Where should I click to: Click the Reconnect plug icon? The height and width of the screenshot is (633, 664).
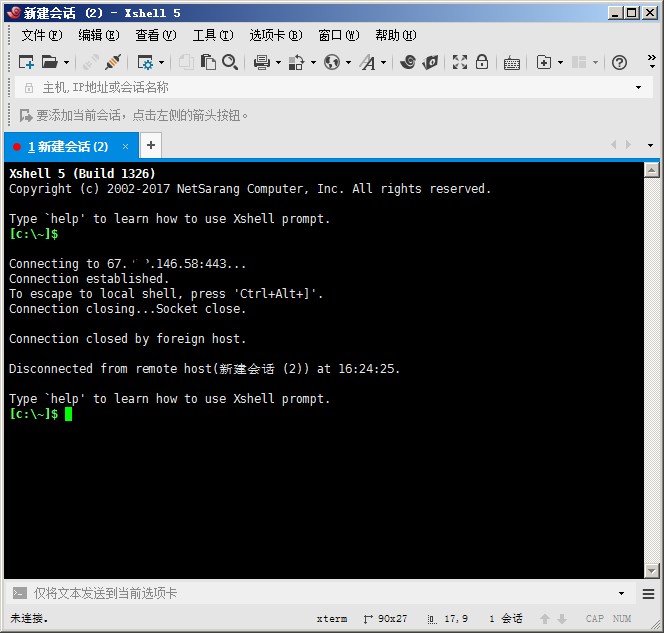(113, 63)
